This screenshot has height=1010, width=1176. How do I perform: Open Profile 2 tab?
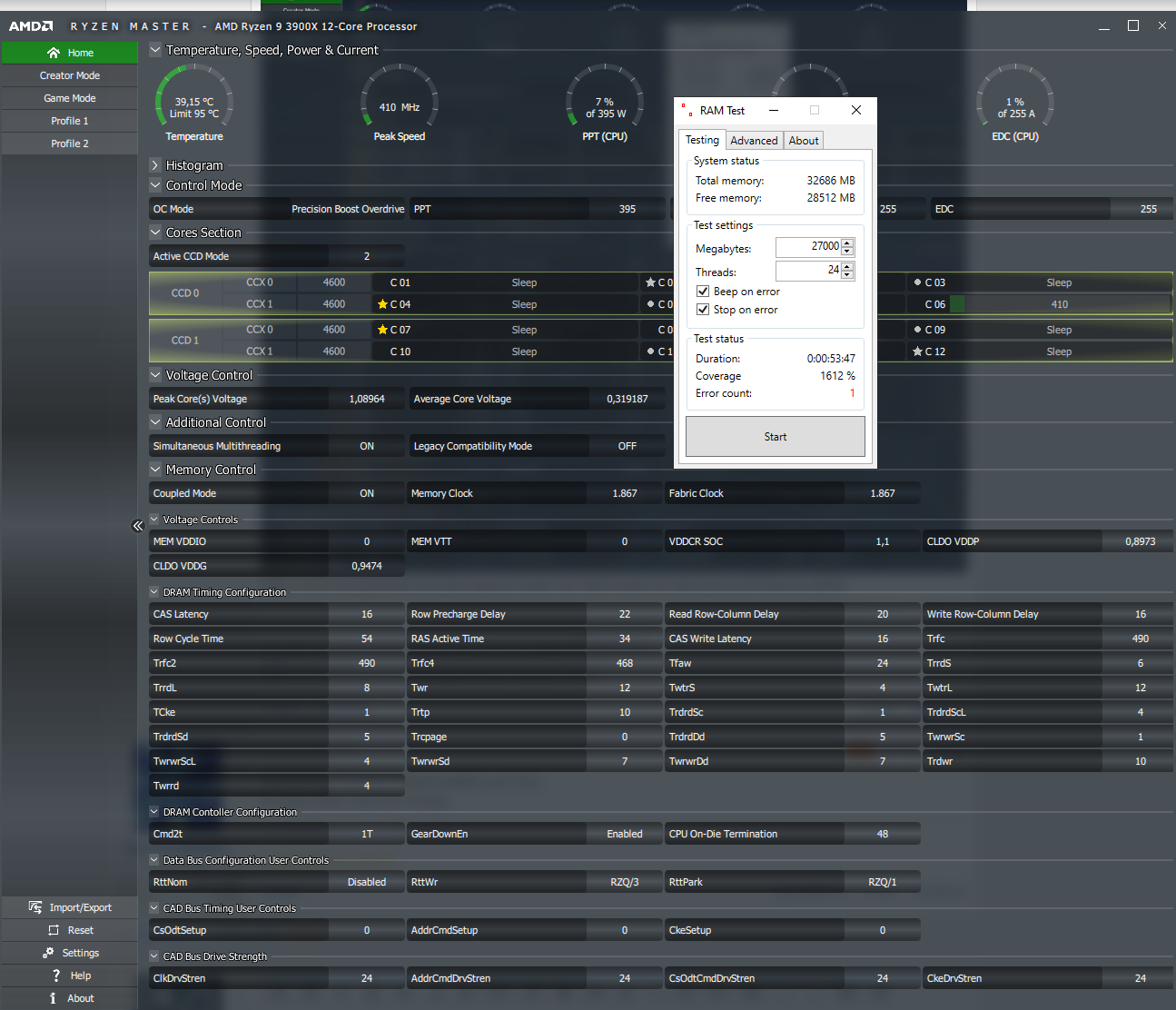(x=70, y=144)
